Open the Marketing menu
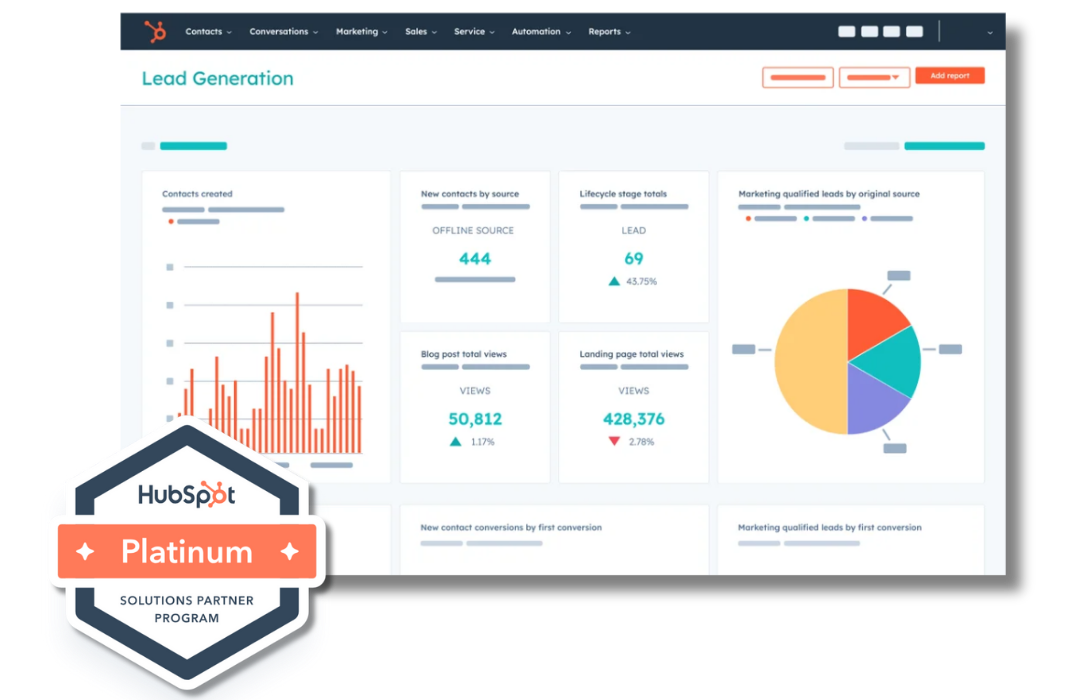The image size is (1080, 700). pyautogui.click(x=362, y=32)
